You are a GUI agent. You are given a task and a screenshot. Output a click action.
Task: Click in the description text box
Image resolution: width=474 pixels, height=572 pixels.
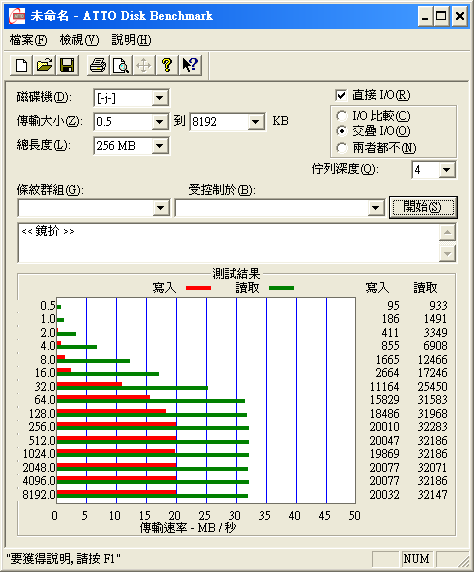tap(228, 243)
